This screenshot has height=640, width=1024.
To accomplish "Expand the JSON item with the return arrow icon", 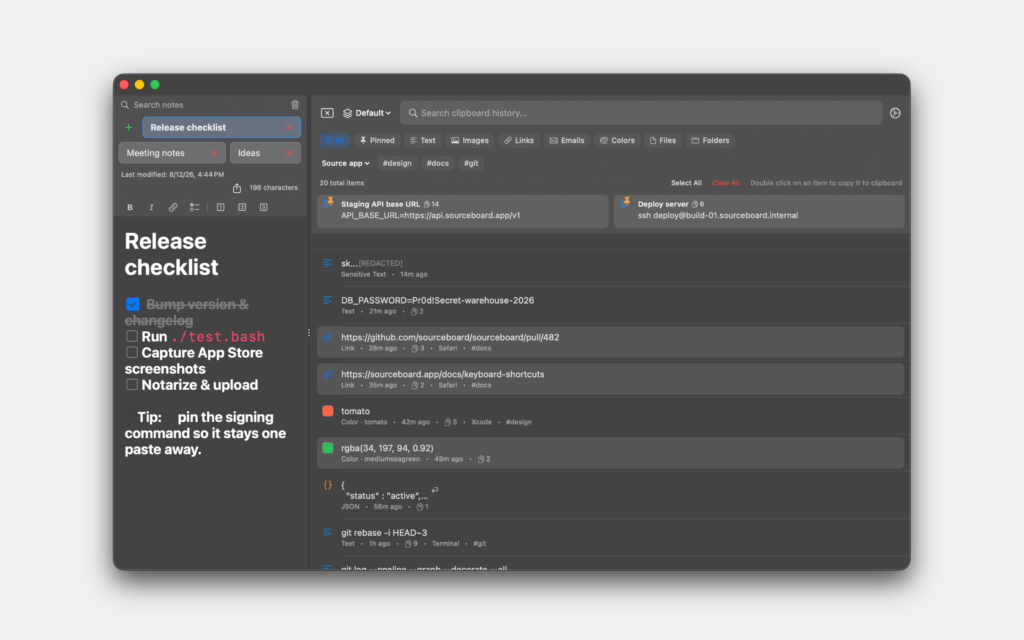I will tap(435, 490).
